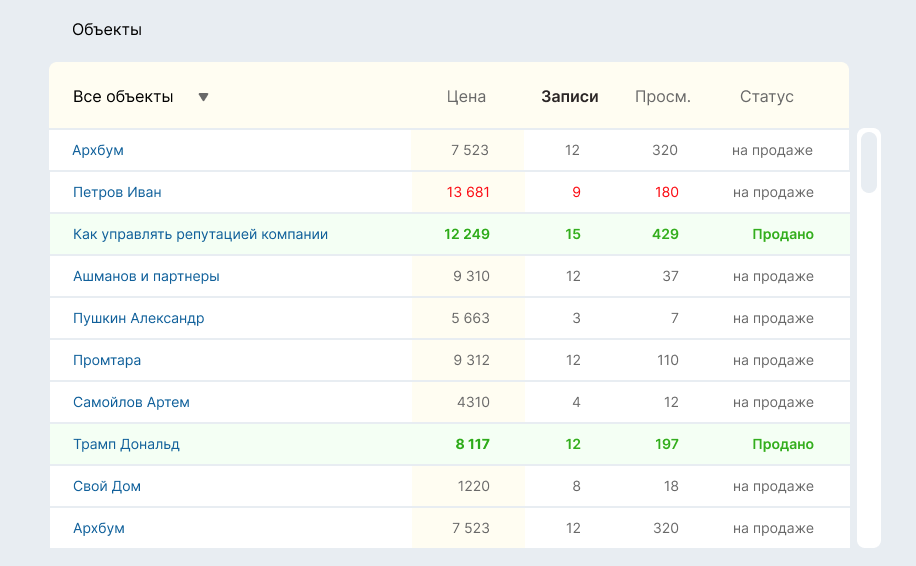The height and width of the screenshot is (566, 916).
Task: Open the Самойлов Артем link
Action: point(131,402)
